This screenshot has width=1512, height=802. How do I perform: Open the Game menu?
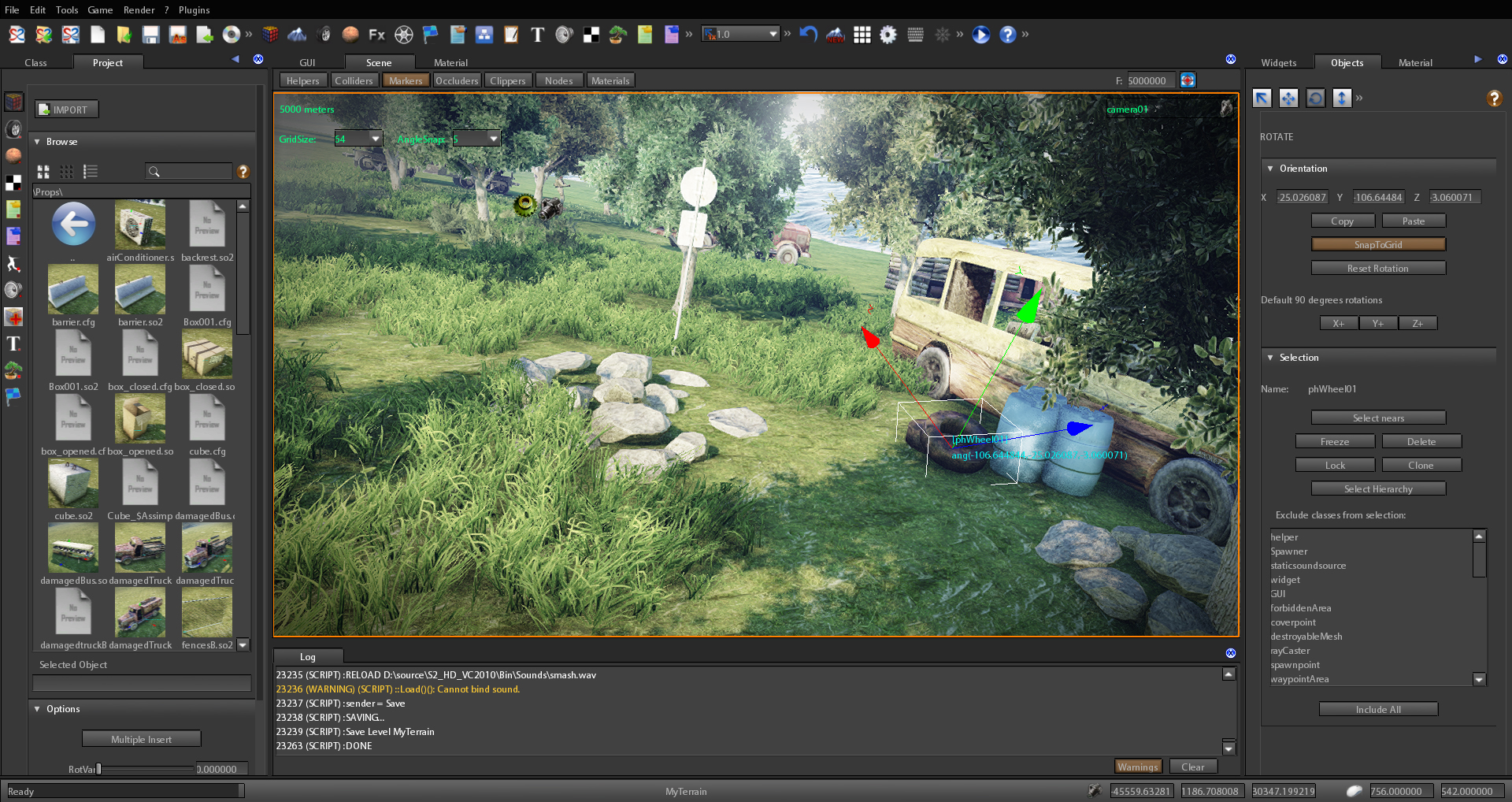coord(100,9)
